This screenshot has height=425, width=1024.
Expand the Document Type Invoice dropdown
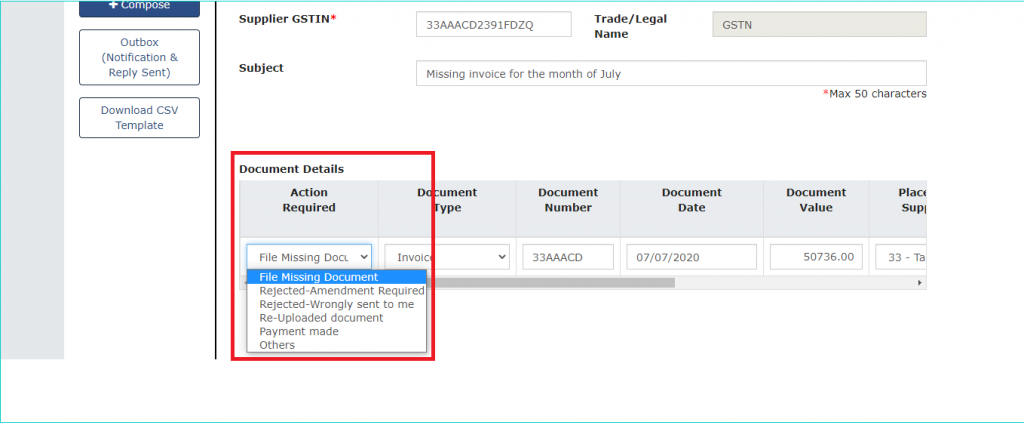(447, 257)
